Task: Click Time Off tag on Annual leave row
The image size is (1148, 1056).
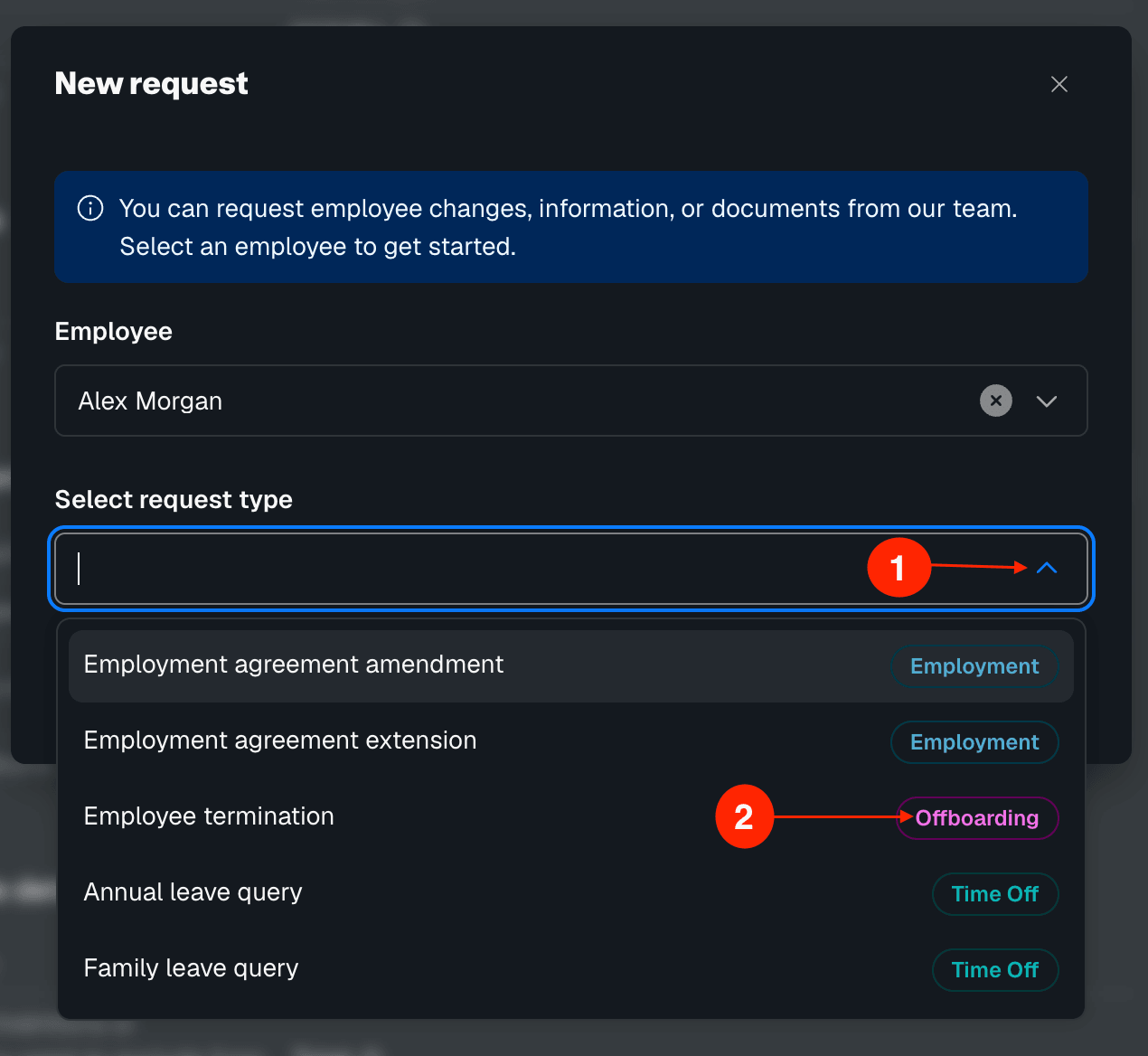Action: (995, 894)
